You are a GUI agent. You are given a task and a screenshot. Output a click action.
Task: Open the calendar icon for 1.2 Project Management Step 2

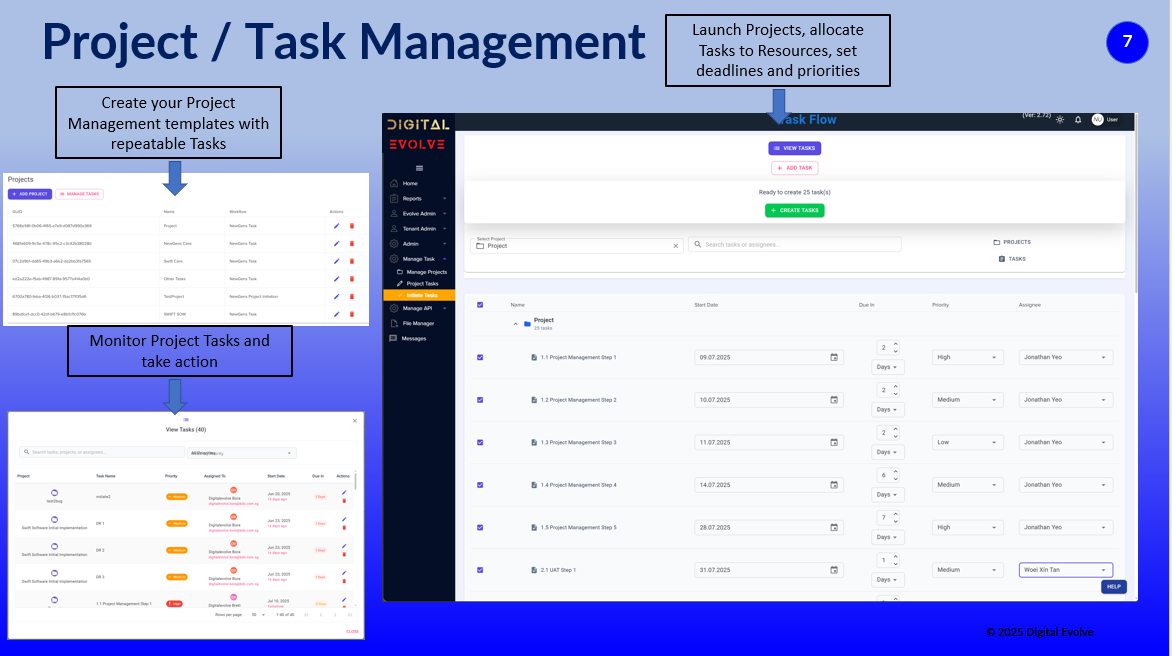[834, 400]
